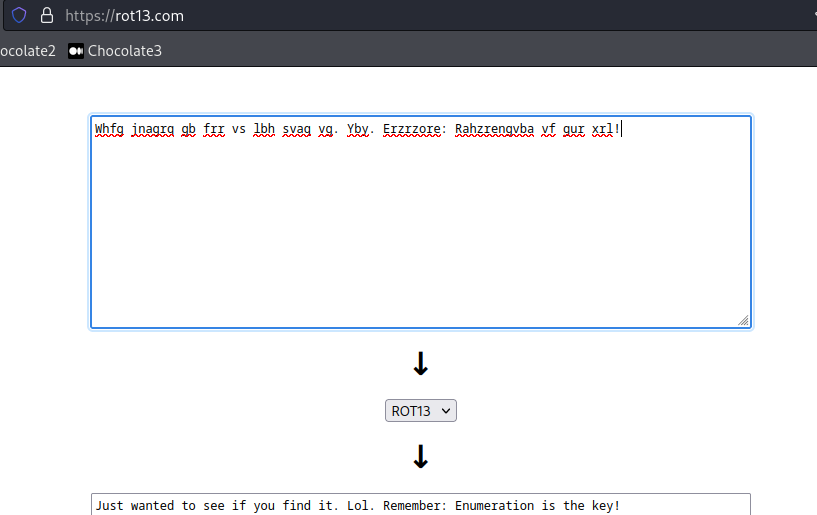Click the tracking protection shield icon
817x515 pixels.
coord(19,16)
